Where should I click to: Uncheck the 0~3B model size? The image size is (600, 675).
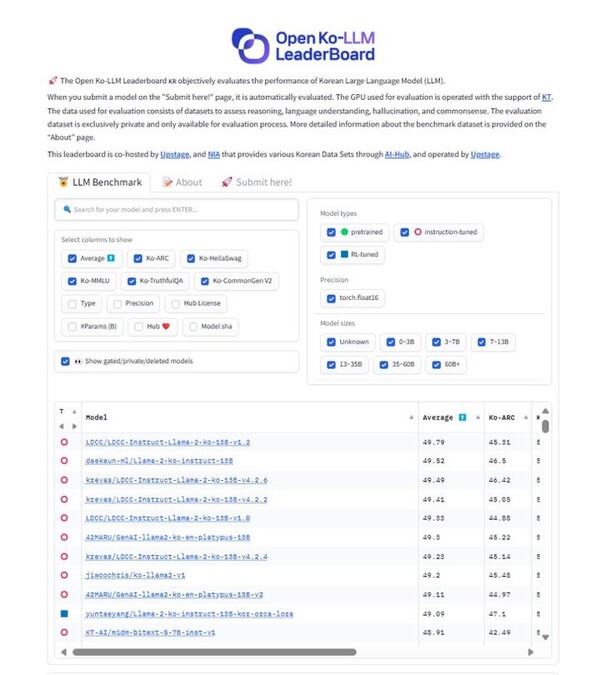[390, 342]
